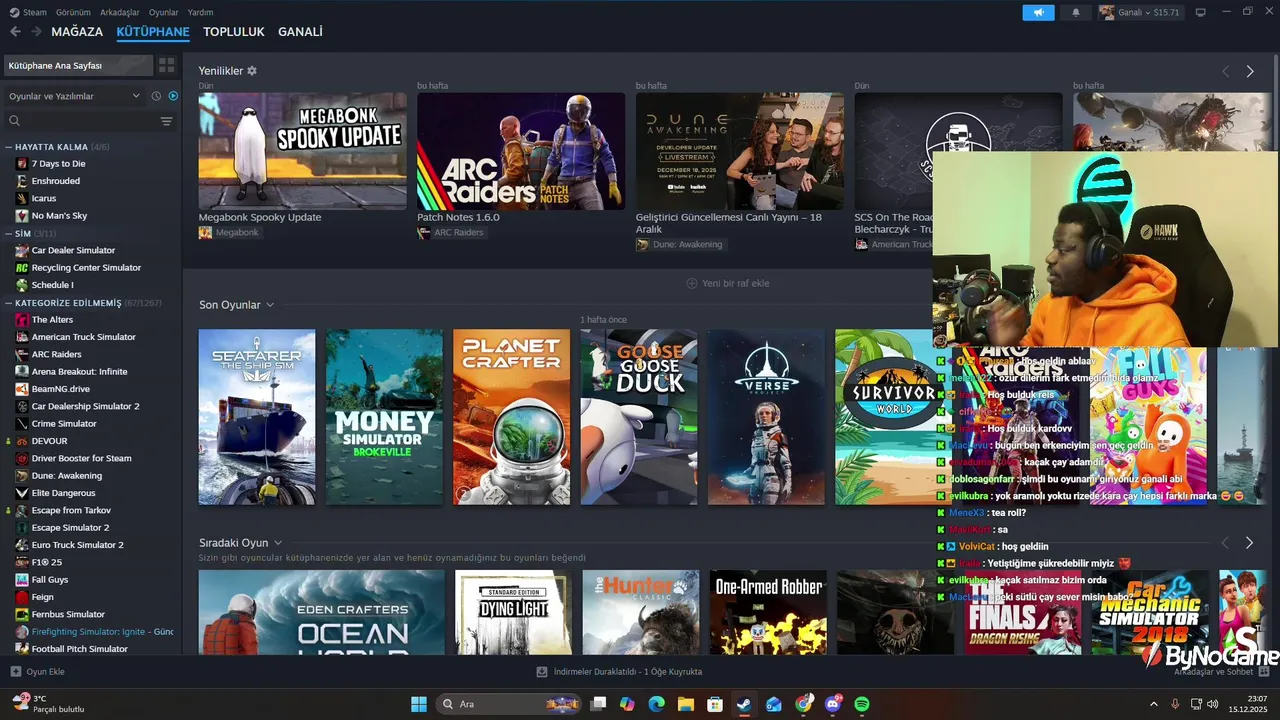Open Windows Start menu

tap(419, 704)
